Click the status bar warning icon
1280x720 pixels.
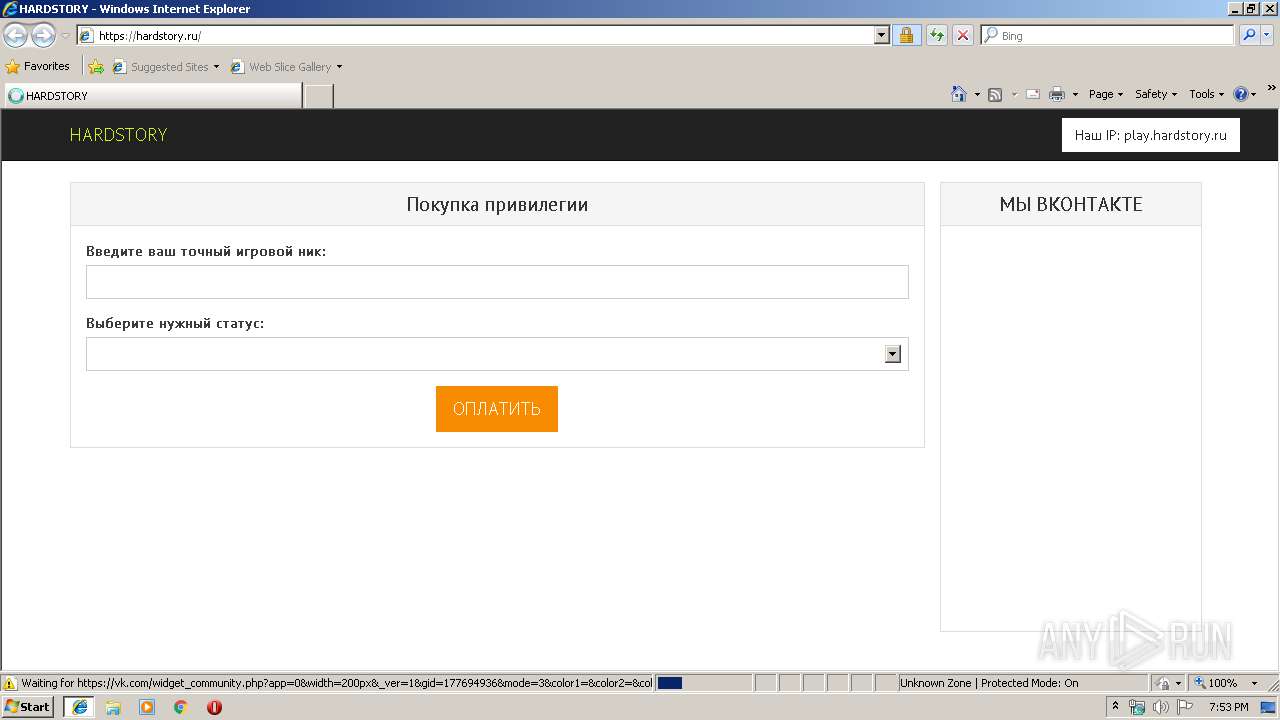click(x=10, y=683)
